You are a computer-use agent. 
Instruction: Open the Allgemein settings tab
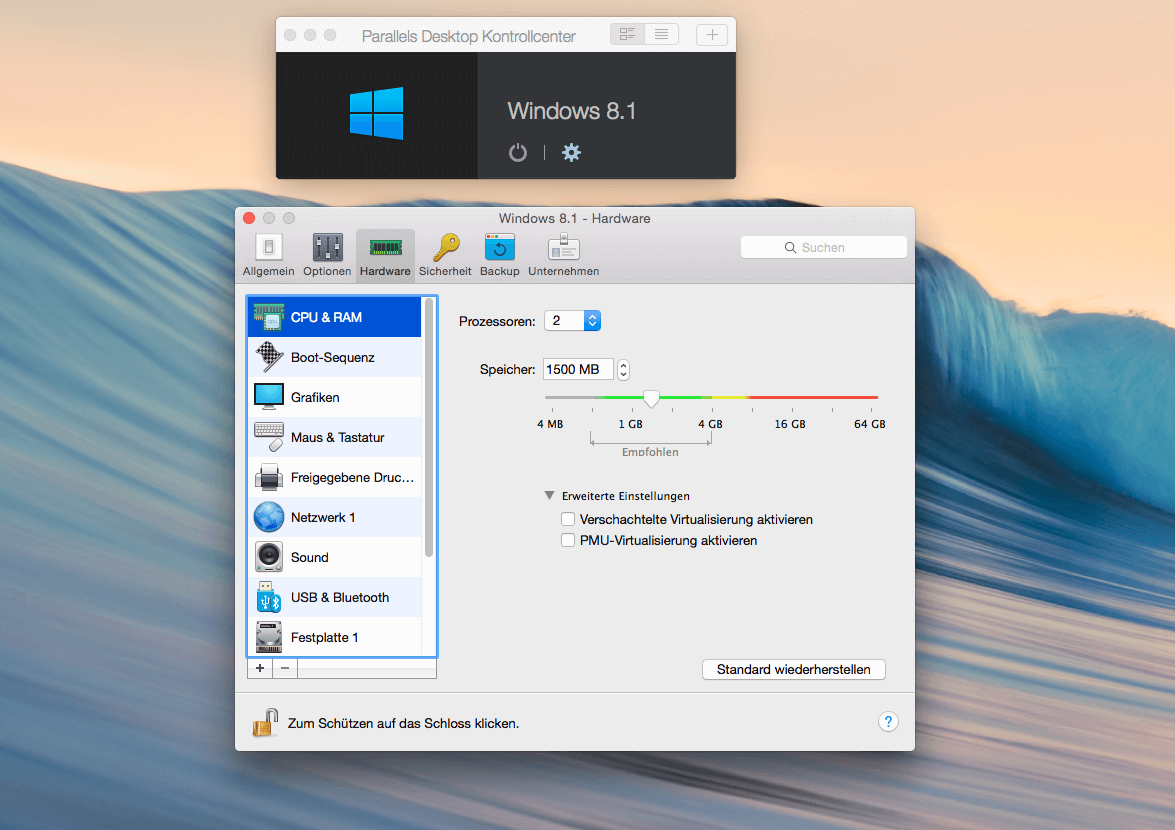268,255
